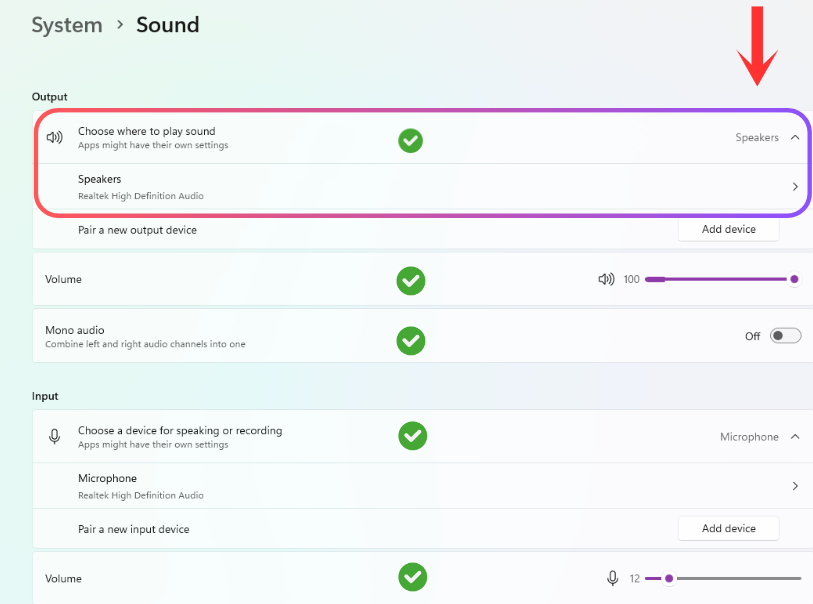
Task: Click the output volume slider handle
Action: coord(794,279)
